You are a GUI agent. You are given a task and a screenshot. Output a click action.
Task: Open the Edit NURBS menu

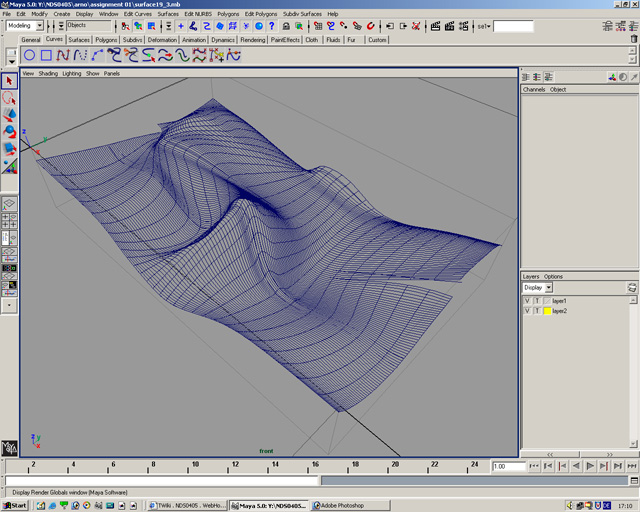coord(198,13)
